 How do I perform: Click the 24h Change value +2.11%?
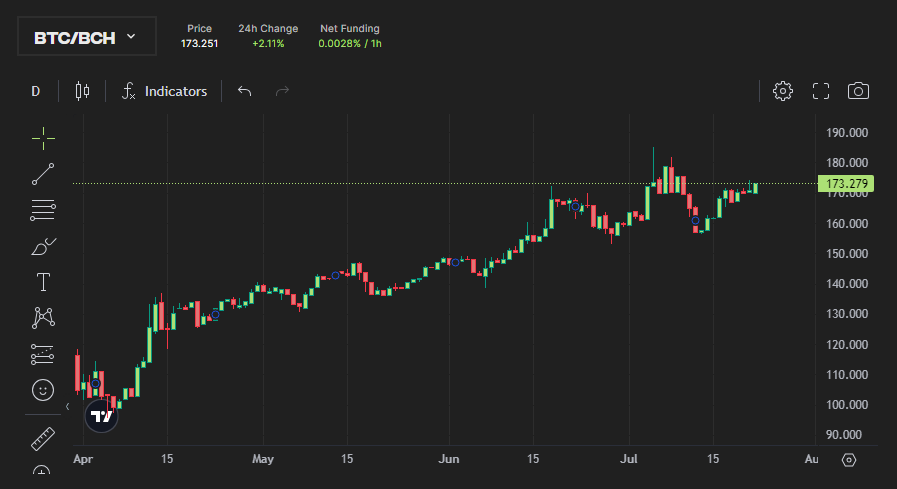point(268,43)
